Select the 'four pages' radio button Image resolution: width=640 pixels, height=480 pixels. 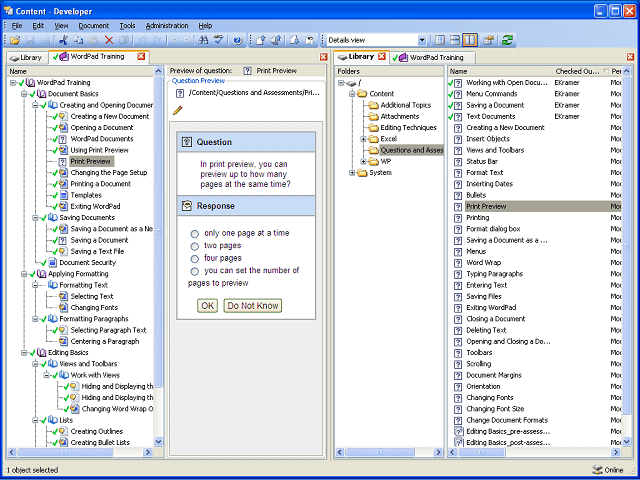pyautogui.click(x=195, y=259)
